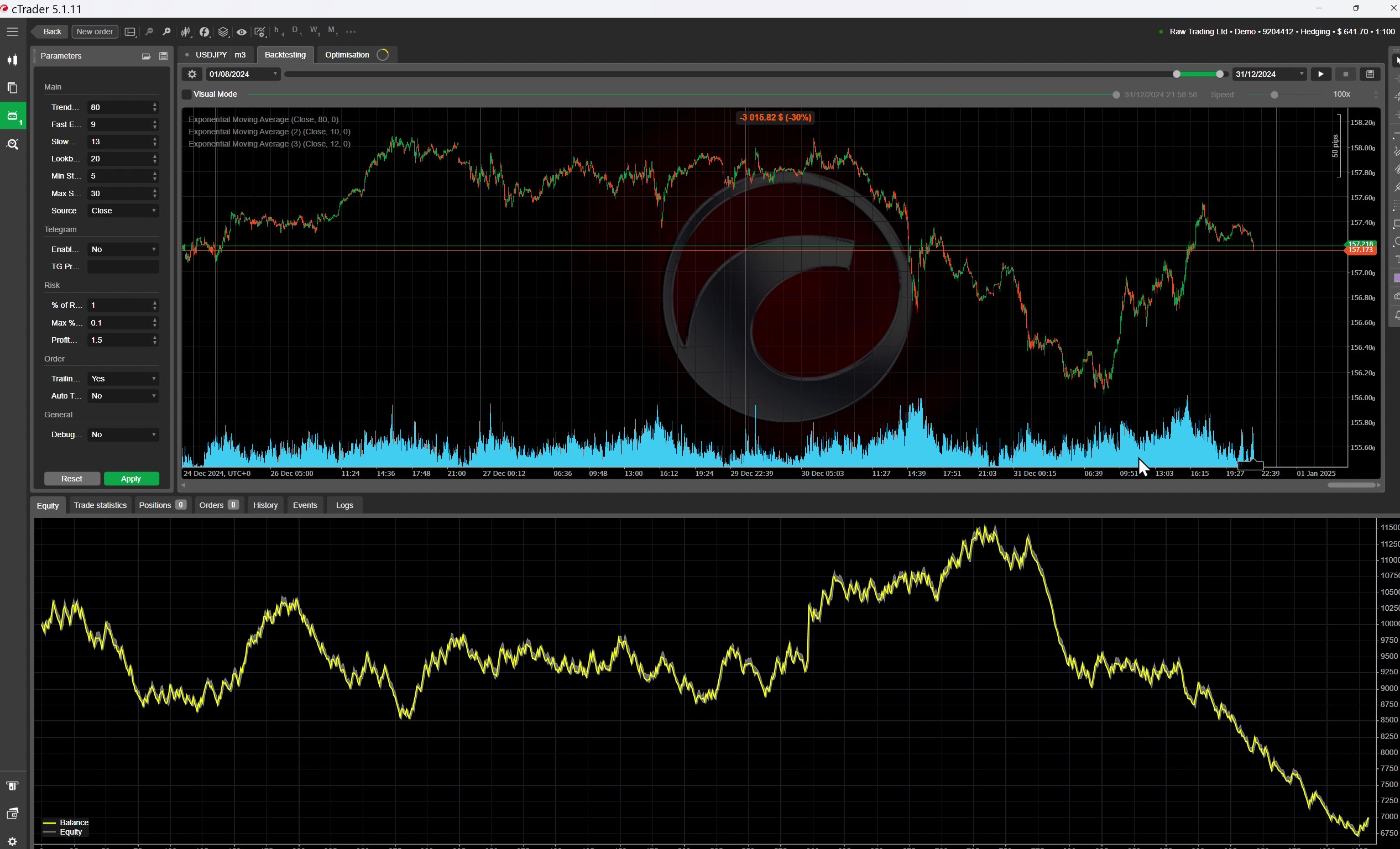
Task: Zoom out the chart
Action: pyautogui.click(x=149, y=32)
